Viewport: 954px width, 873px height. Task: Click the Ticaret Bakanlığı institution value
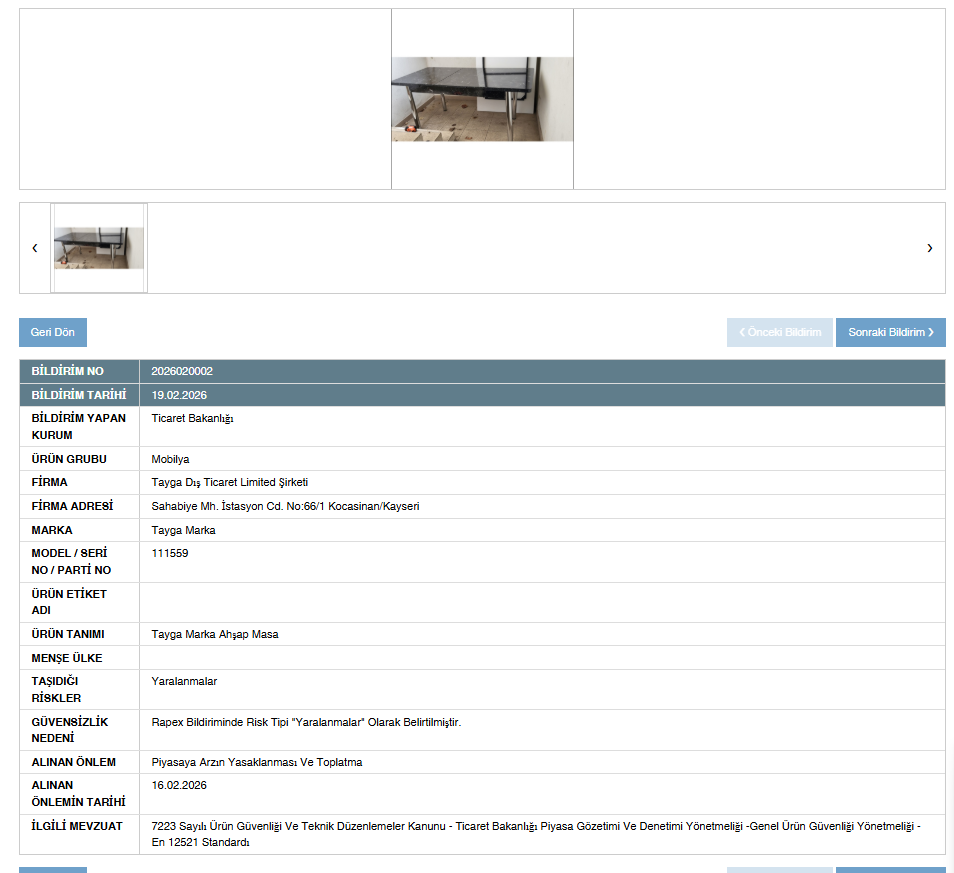click(192, 418)
